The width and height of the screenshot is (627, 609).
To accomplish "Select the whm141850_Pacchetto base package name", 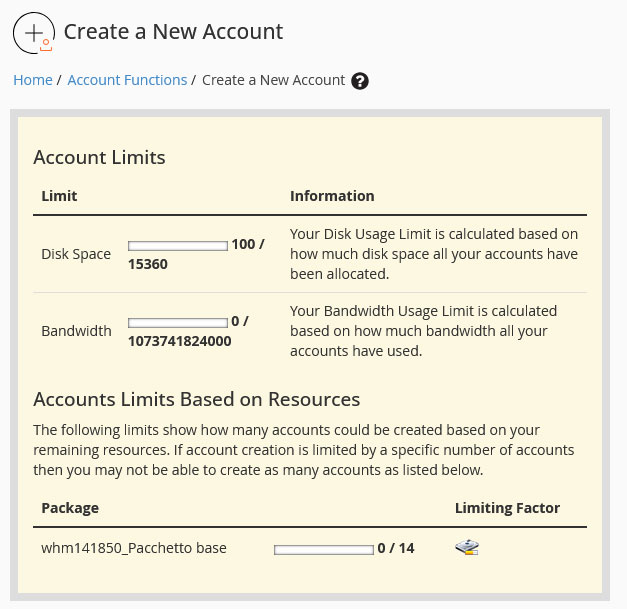I will pyautogui.click(x=134, y=548).
